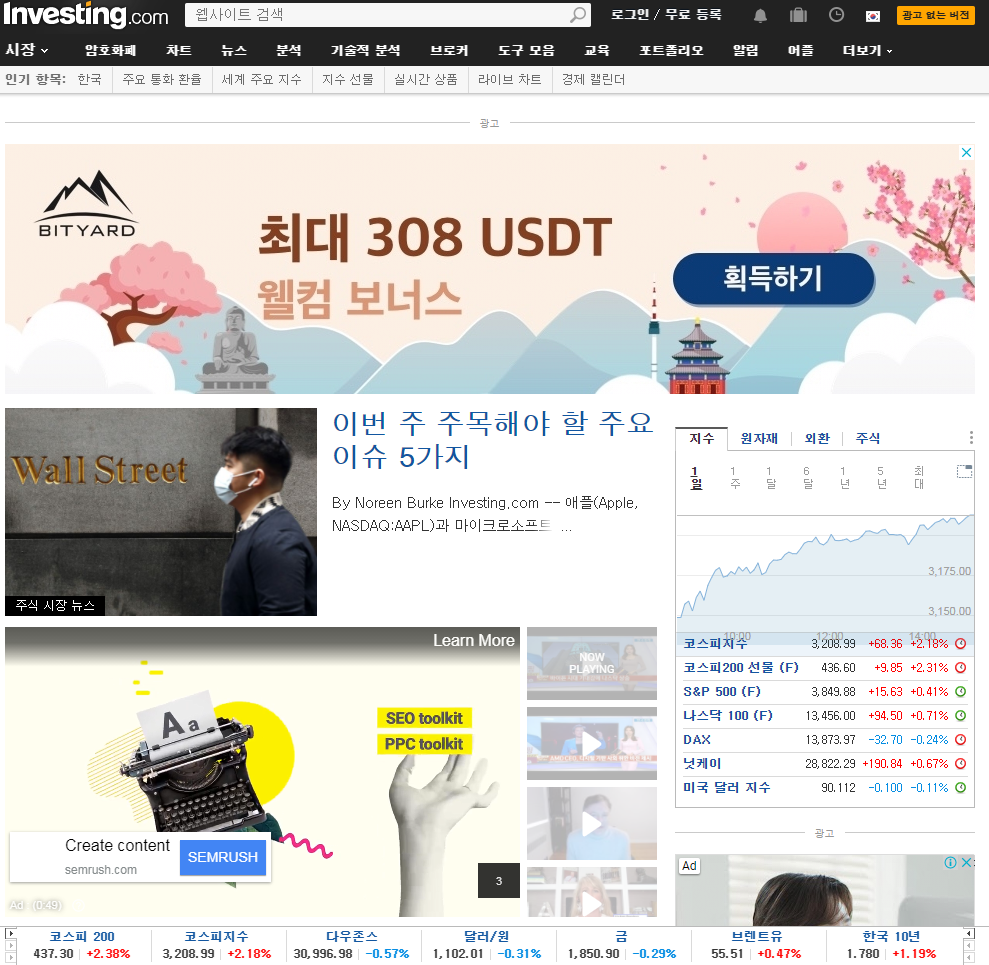Image resolution: width=989 pixels, height=965 pixels.
Task: Click the right-pointing arrow at the ticker bar's left end
Action: [10, 933]
